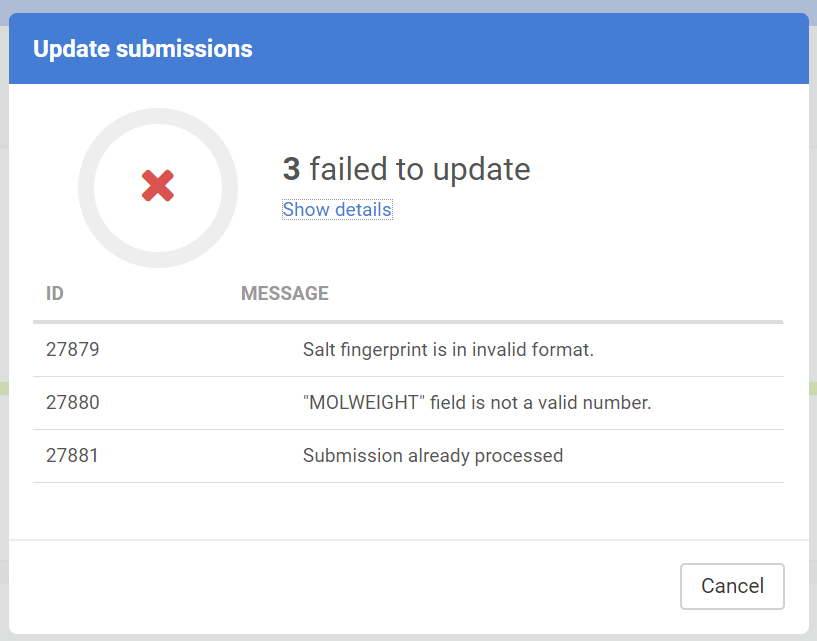The image size is (817, 641).
Task: Click the ID column header
Action: 55,294
